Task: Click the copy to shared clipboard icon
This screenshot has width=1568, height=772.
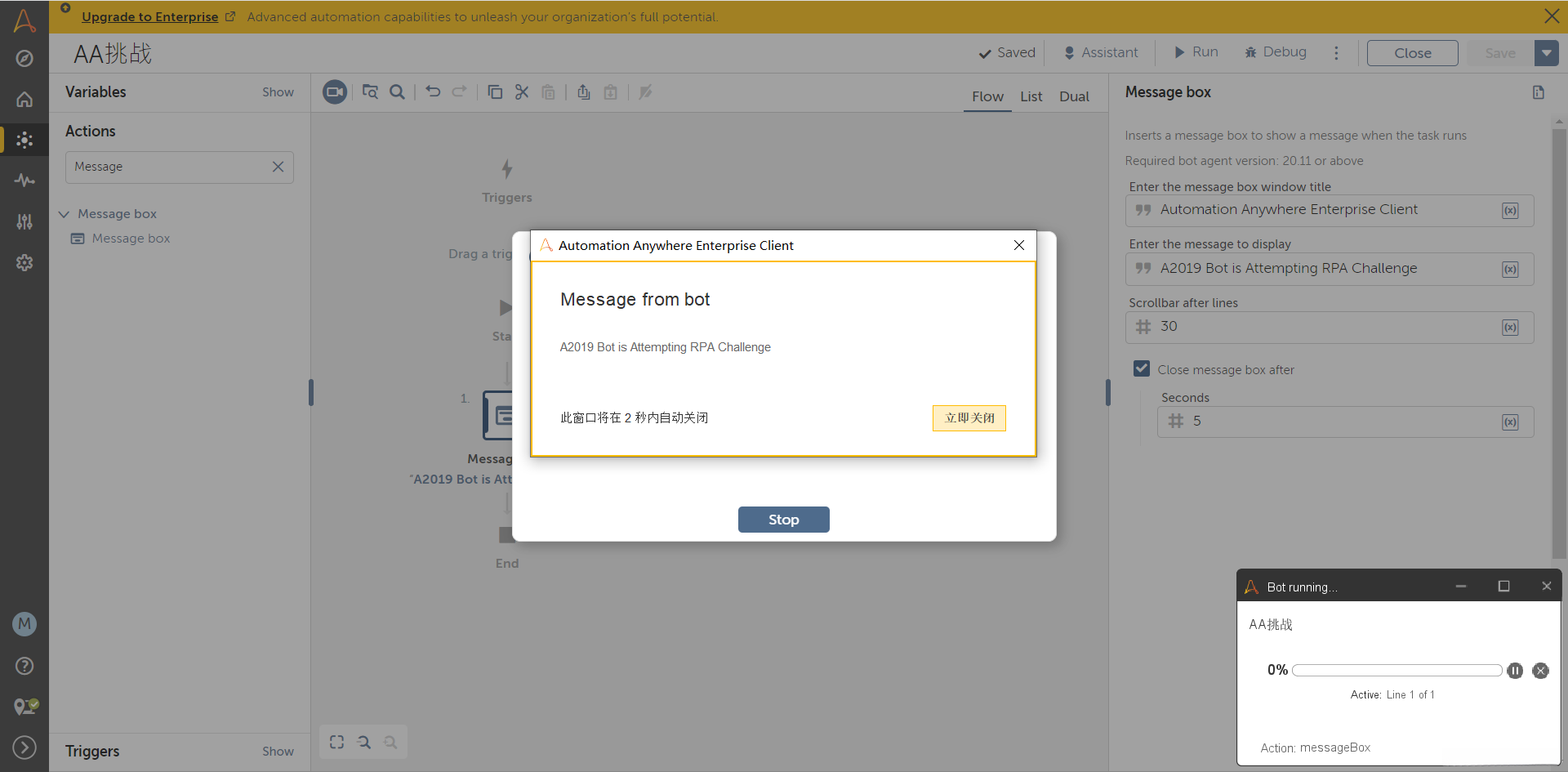Action: click(584, 92)
